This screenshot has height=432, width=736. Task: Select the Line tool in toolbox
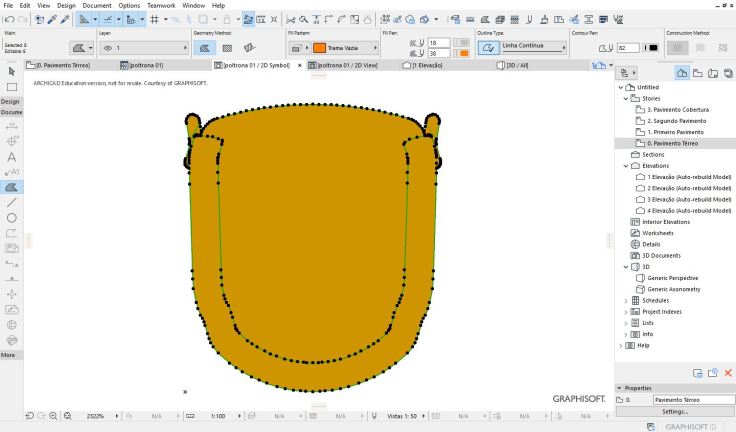click(x=12, y=202)
